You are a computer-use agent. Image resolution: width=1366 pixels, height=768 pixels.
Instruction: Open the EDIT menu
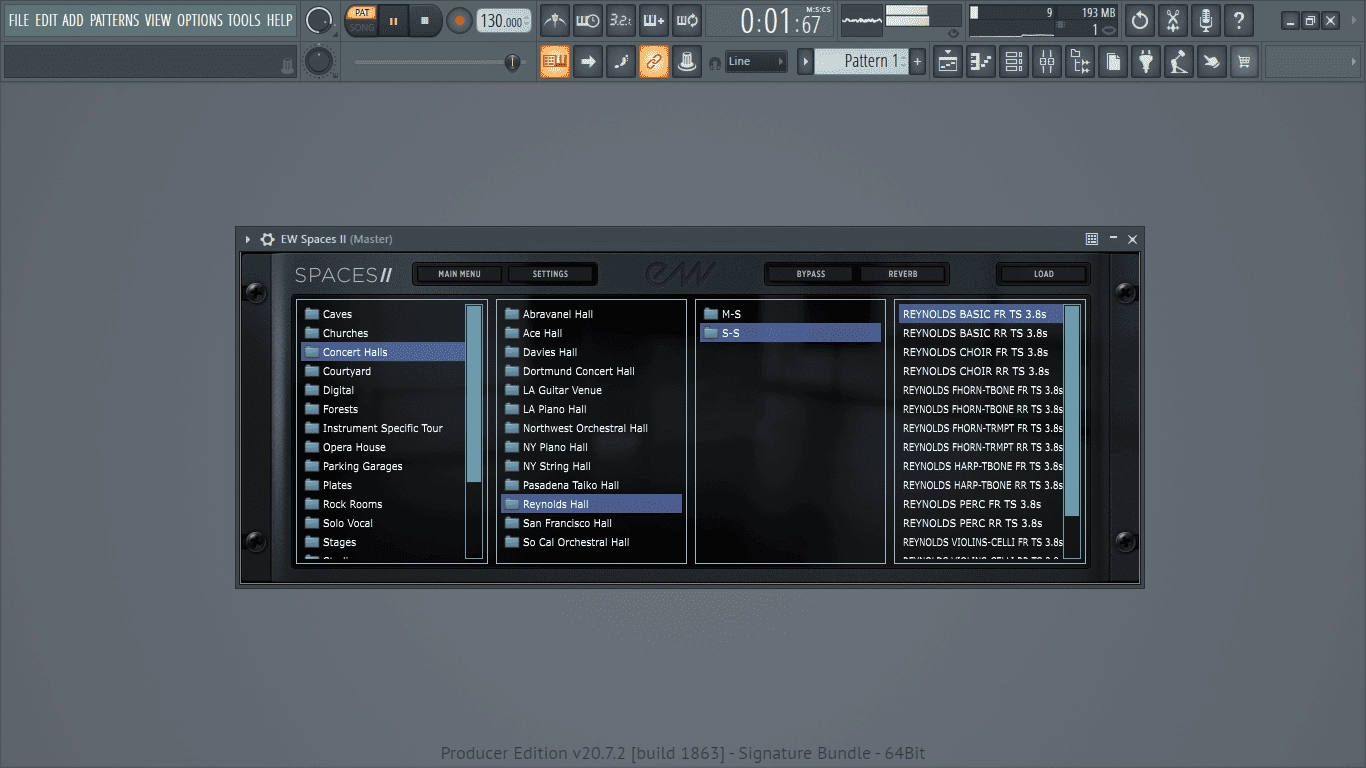coord(46,20)
